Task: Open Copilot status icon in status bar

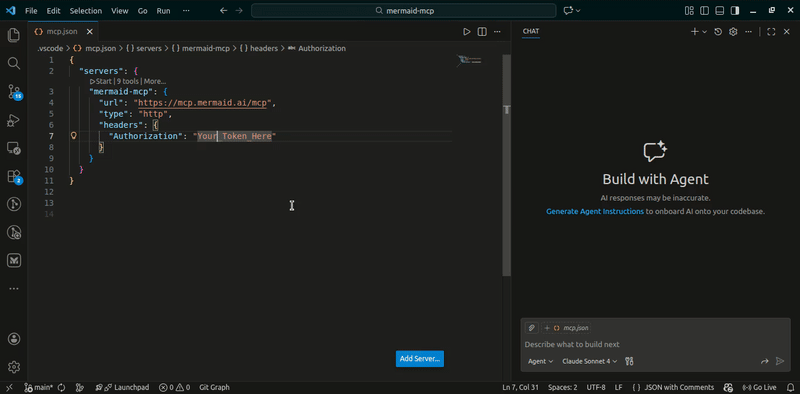Action: coord(728,387)
